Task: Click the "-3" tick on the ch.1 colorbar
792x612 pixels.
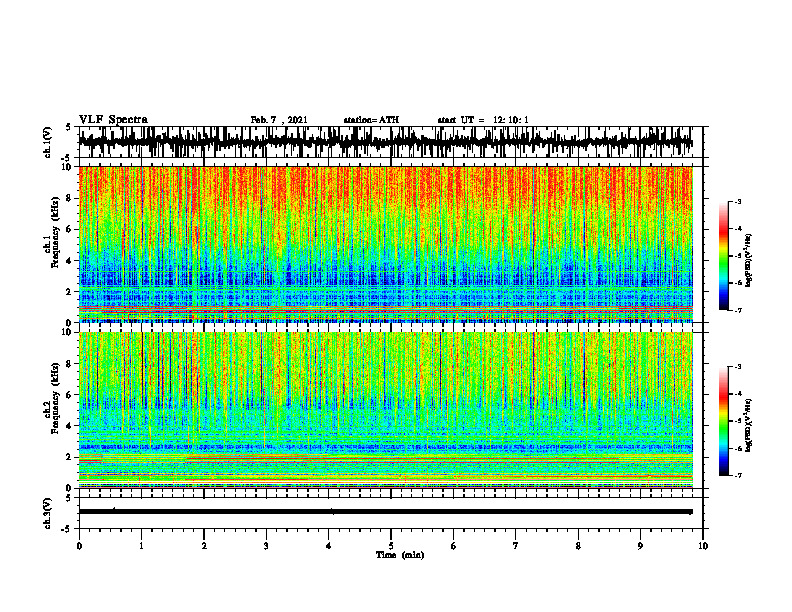Action: coord(738,202)
